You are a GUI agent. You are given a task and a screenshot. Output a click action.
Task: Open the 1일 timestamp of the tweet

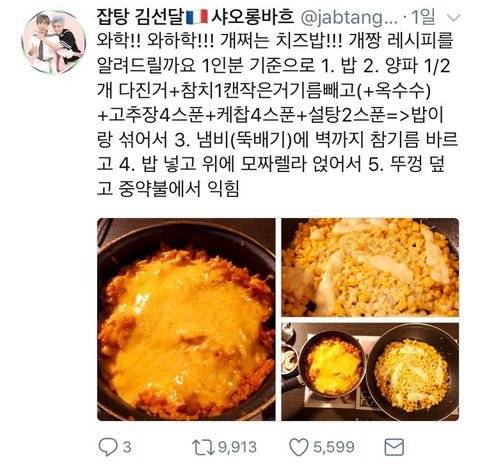coord(423,17)
